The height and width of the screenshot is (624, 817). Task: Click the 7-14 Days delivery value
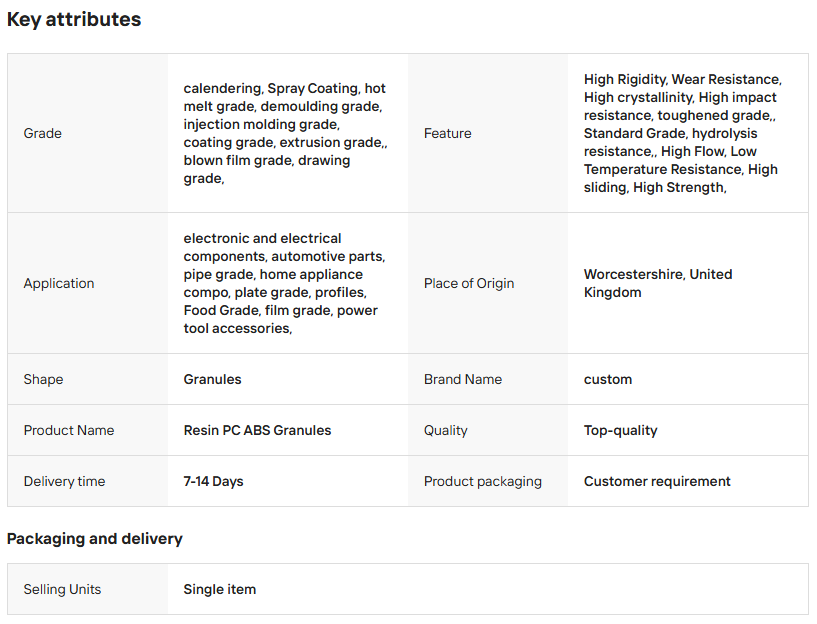[213, 481]
